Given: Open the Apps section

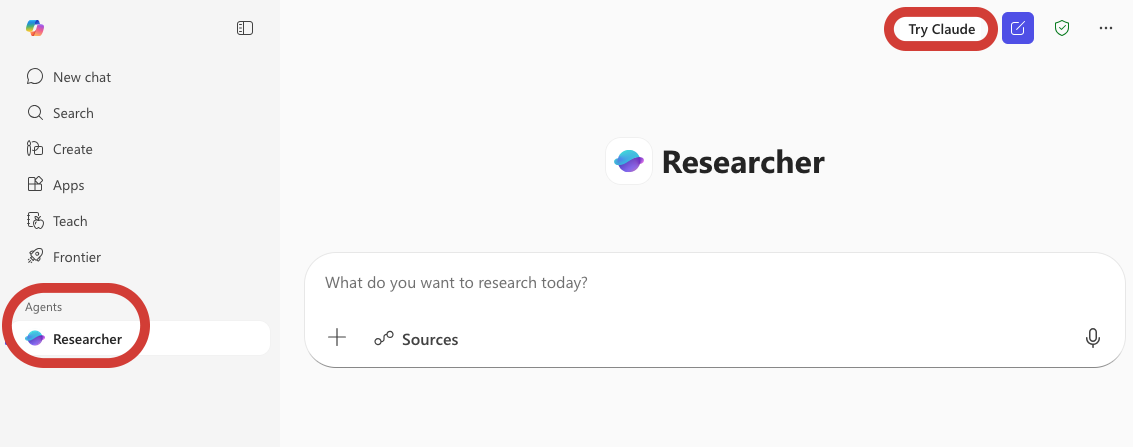Looking at the screenshot, I should [68, 185].
